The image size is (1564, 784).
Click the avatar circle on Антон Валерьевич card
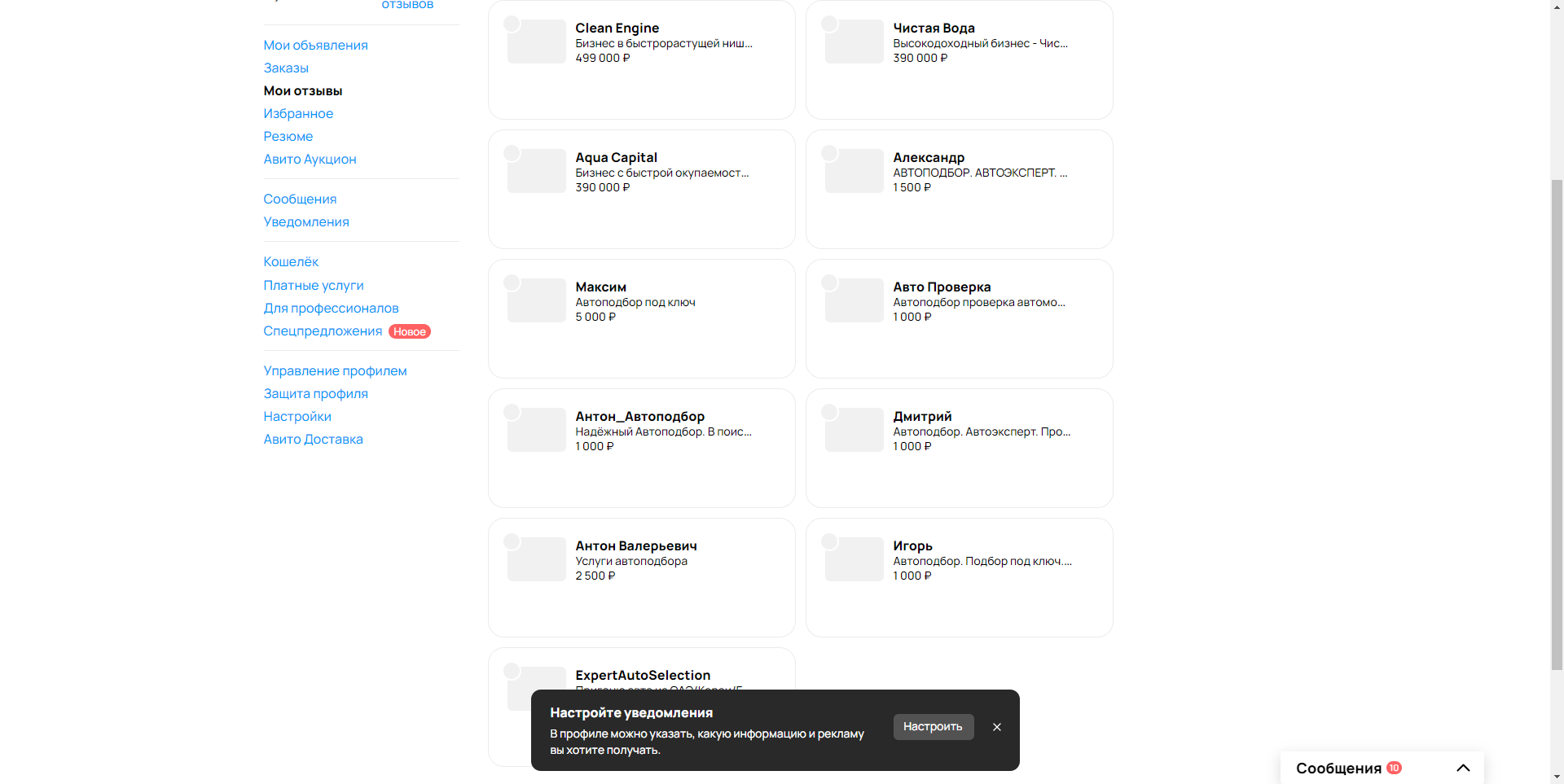[512, 541]
